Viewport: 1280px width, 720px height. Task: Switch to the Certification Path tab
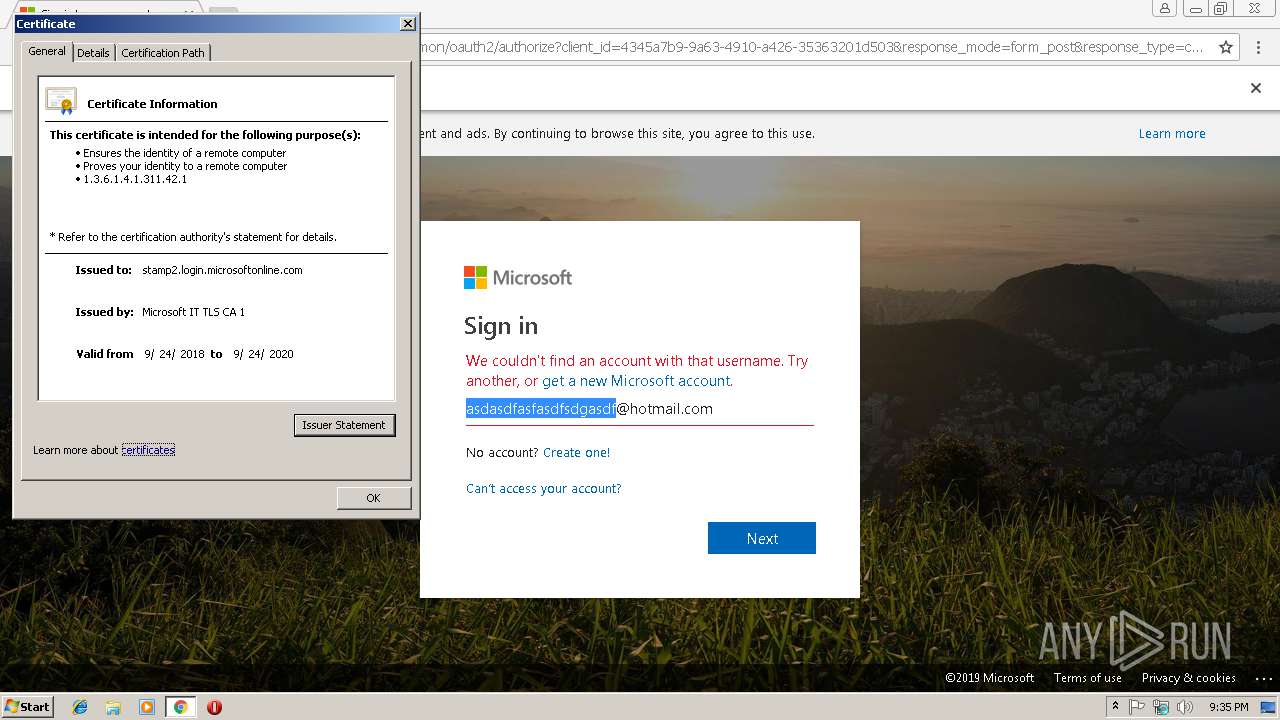coord(163,53)
